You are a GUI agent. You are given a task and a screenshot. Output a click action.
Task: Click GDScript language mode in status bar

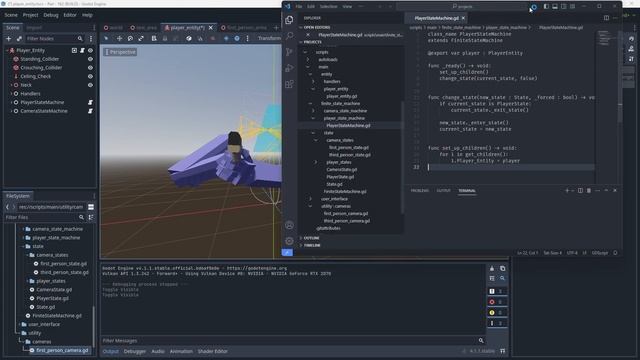600,253
